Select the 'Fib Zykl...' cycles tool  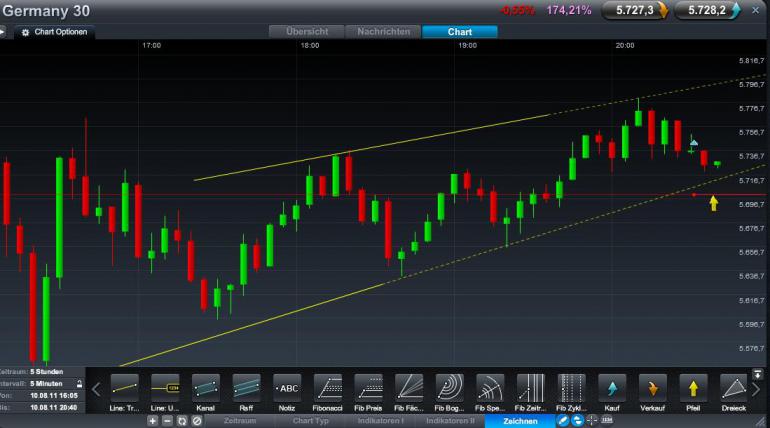click(x=572, y=388)
